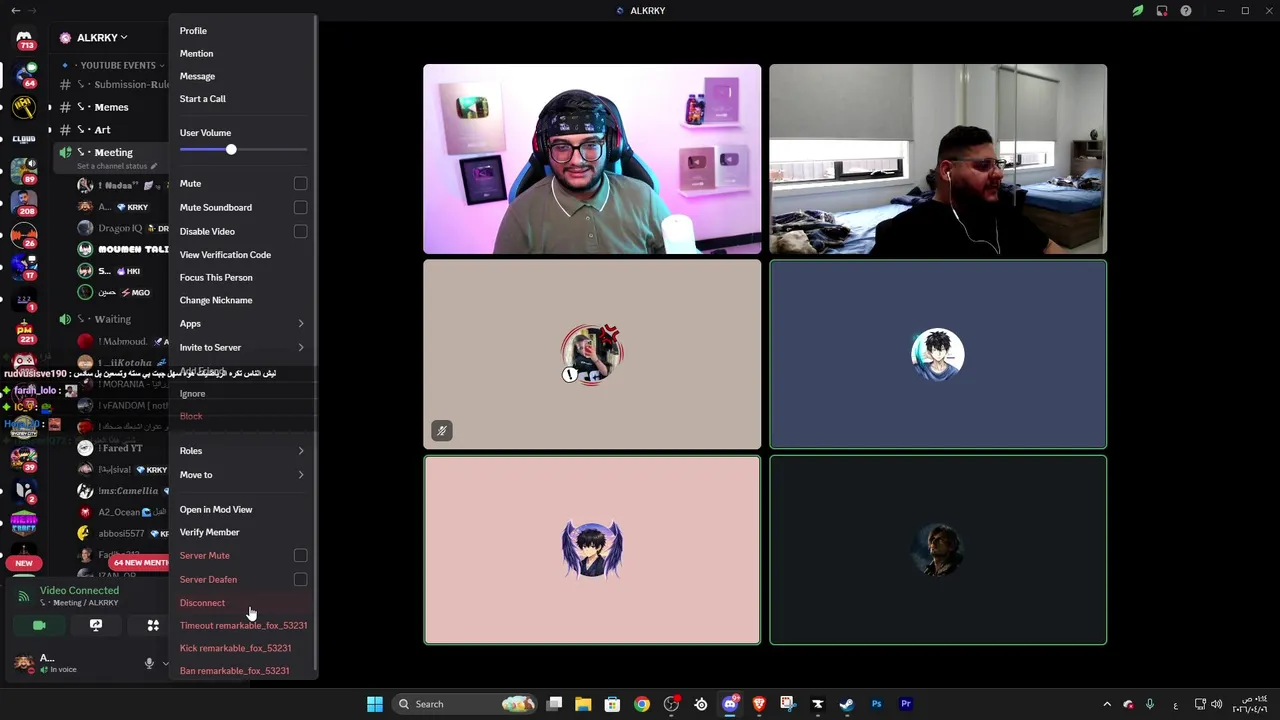Click the Windows taskbar Search box
1280x720 pixels.
pos(464,704)
